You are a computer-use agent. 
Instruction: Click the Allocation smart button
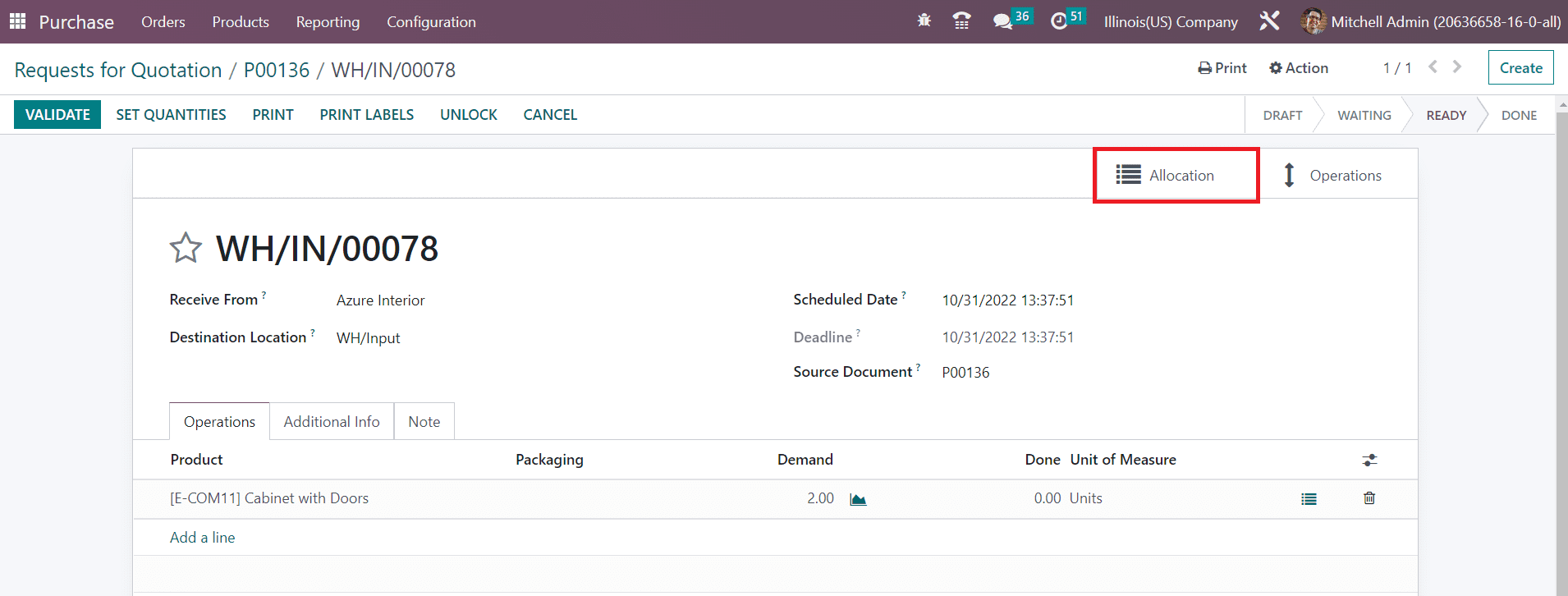[1176, 176]
